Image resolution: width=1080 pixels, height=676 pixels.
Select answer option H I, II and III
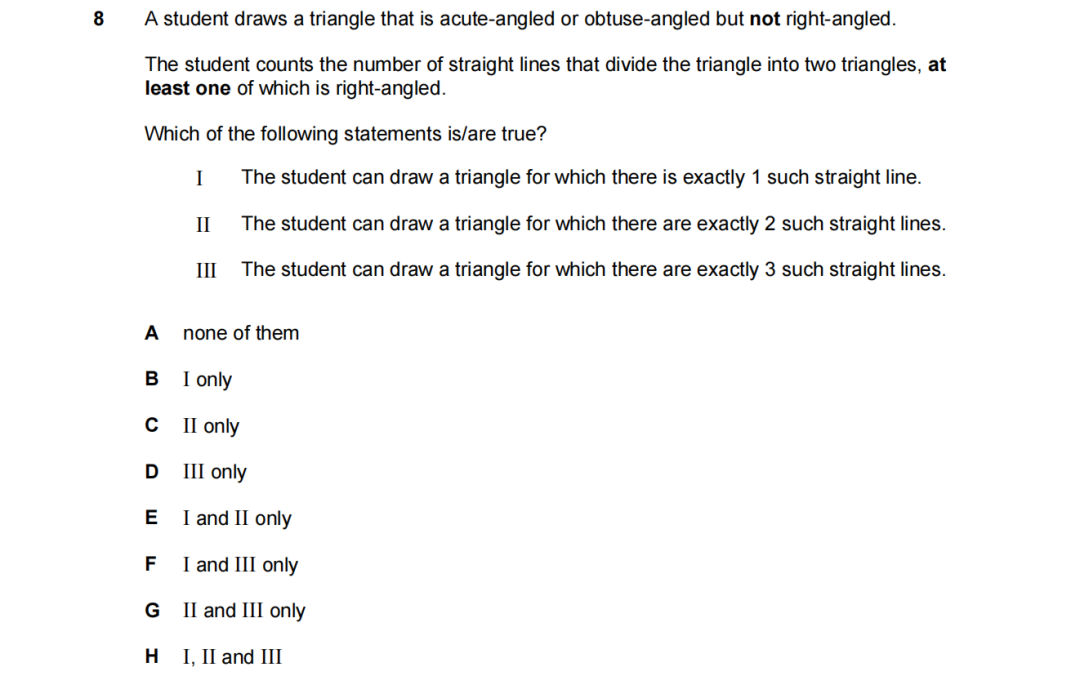pyautogui.click(x=214, y=657)
